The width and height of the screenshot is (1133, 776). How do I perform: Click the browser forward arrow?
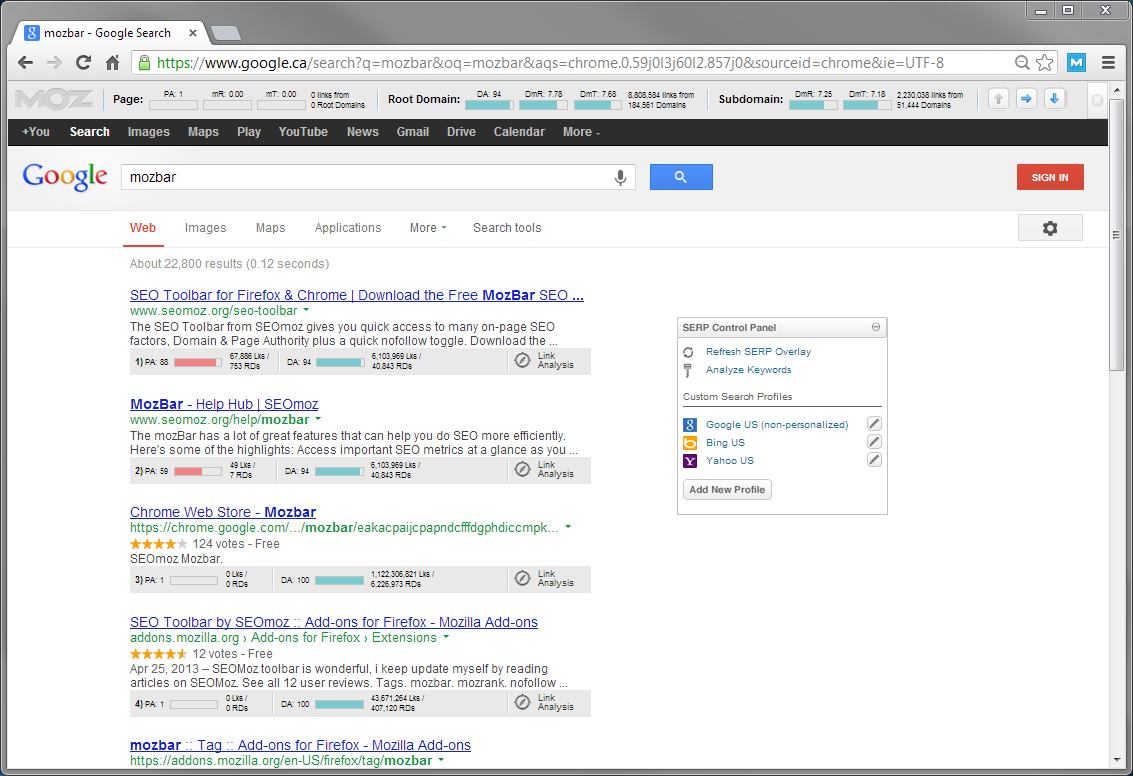pyautogui.click(x=54, y=63)
